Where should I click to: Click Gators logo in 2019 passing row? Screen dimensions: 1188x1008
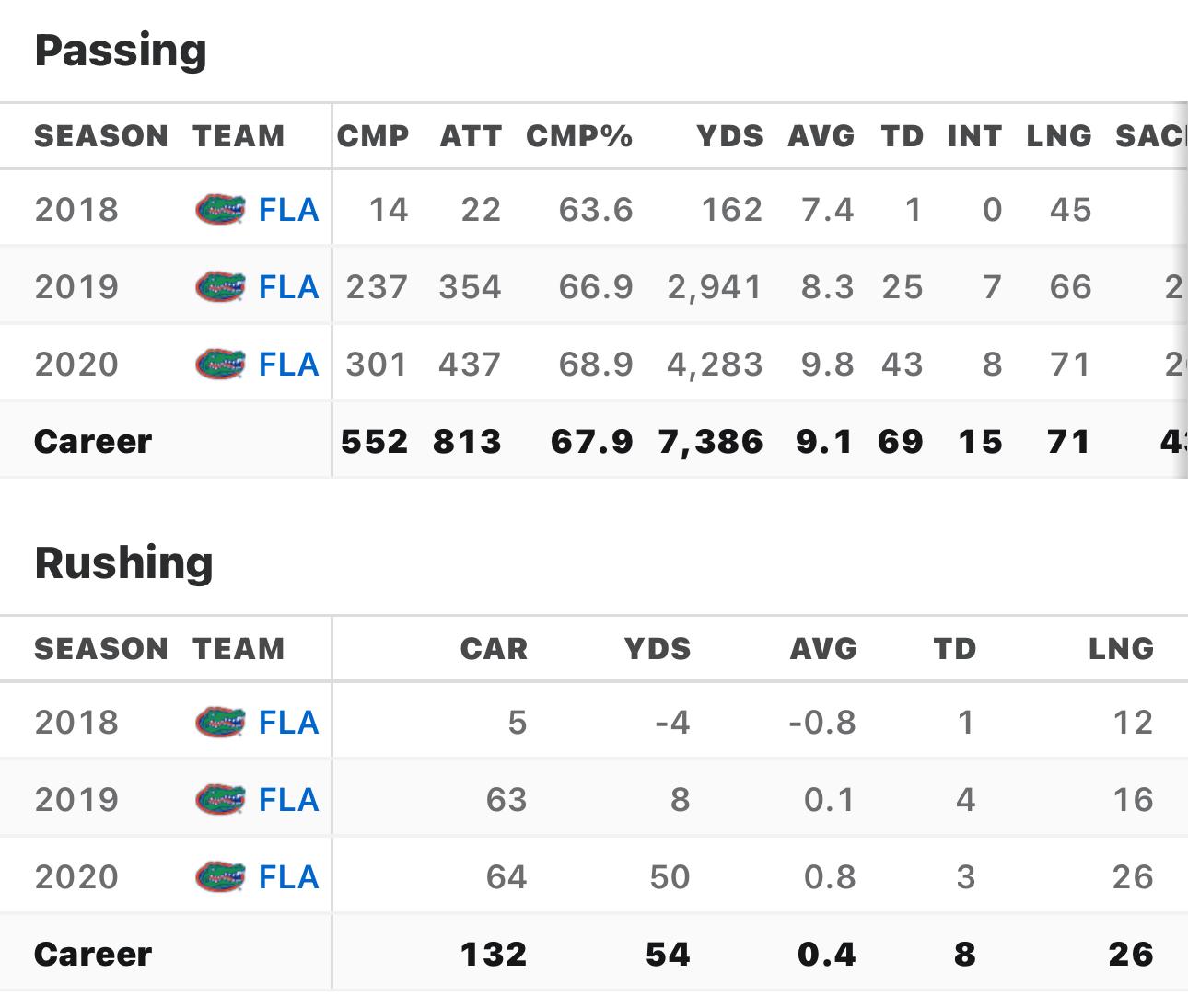click(221, 287)
